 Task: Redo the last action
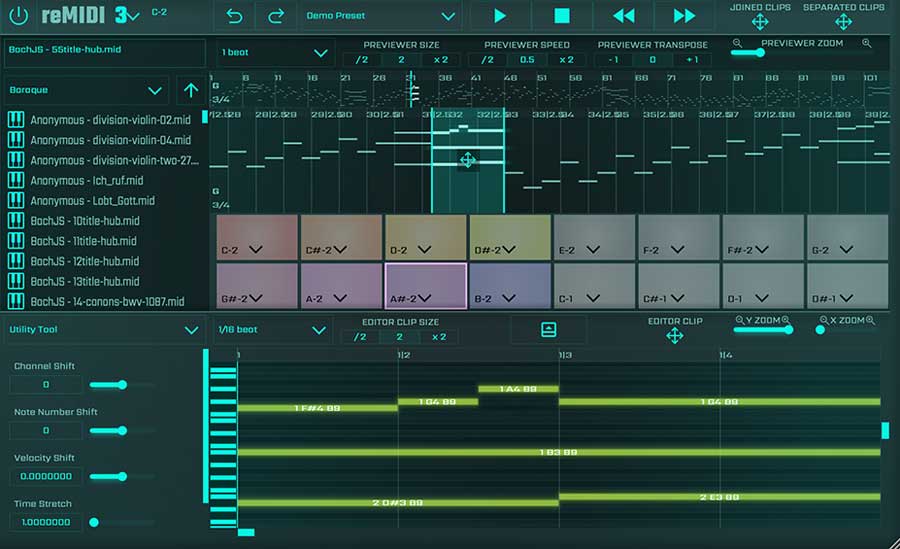276,16
